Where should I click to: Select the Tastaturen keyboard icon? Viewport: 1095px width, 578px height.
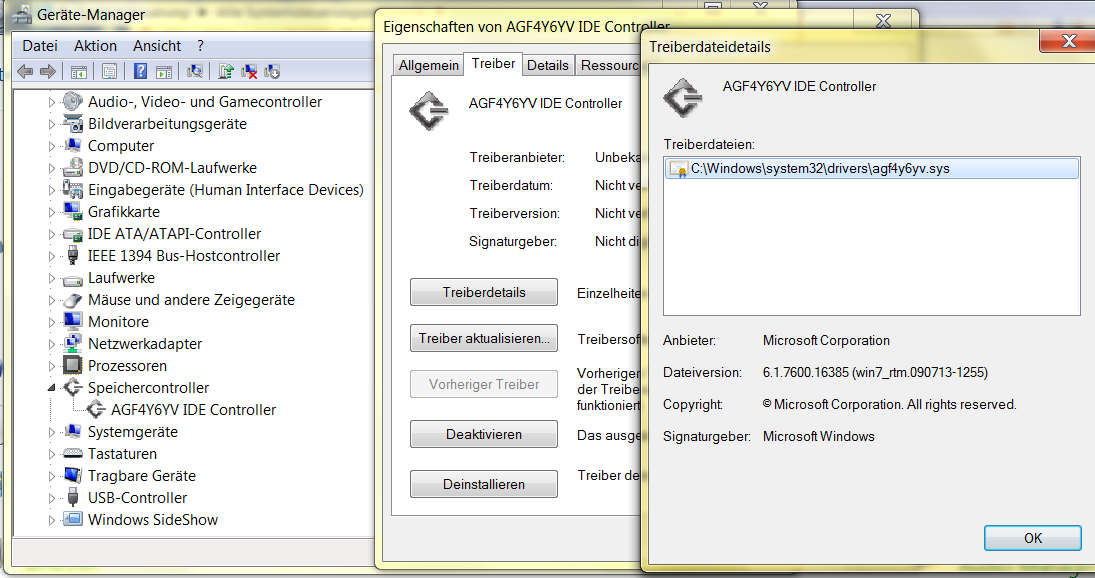click(73, 454)
